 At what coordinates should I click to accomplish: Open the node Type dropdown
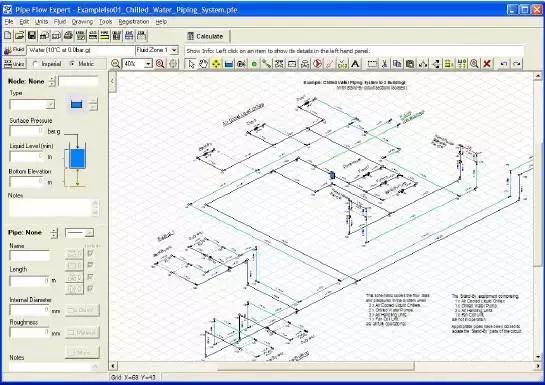tap(32, 104)
